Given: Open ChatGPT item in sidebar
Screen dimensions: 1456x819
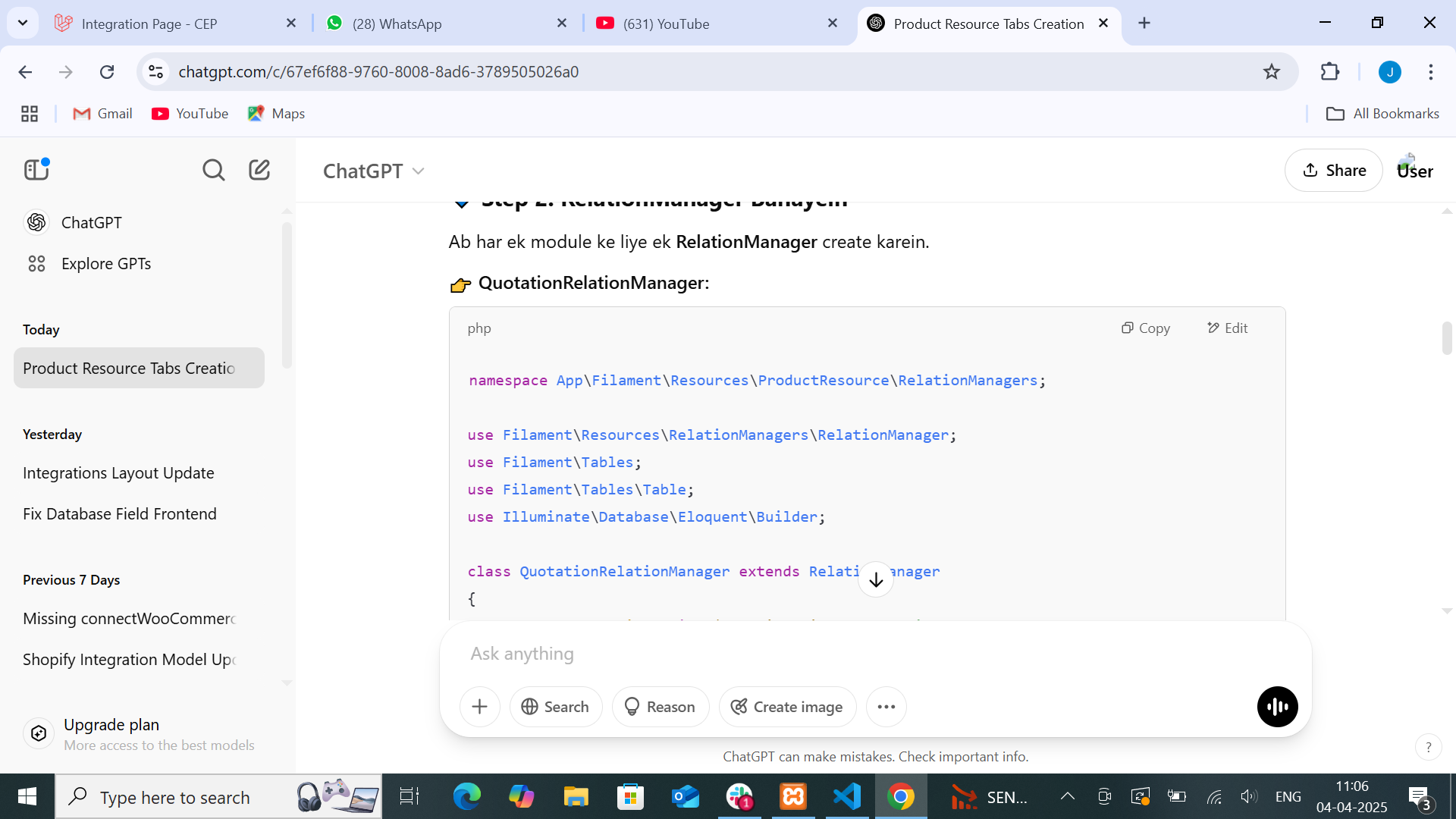Looking at the screenshot, I should point(140,222).
